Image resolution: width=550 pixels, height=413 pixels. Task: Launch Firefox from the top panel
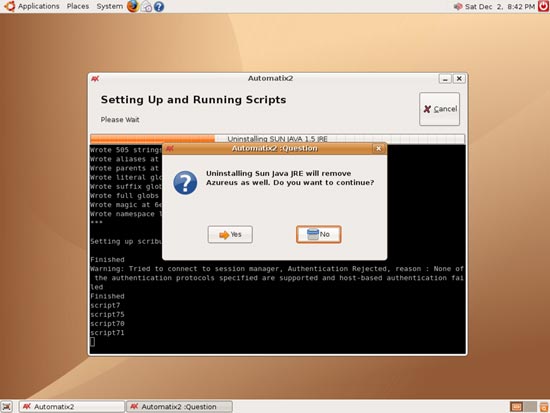coord(133,6)
